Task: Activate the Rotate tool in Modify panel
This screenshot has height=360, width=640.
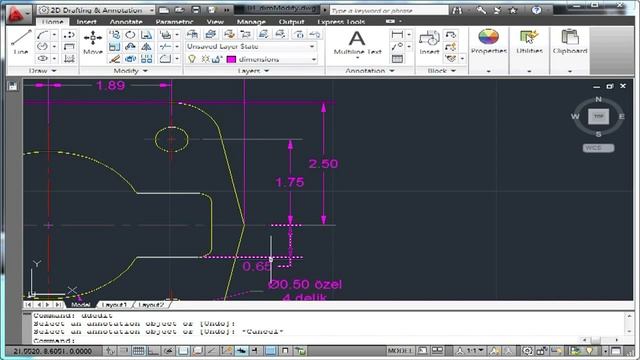Action: [x=130, y=35]
